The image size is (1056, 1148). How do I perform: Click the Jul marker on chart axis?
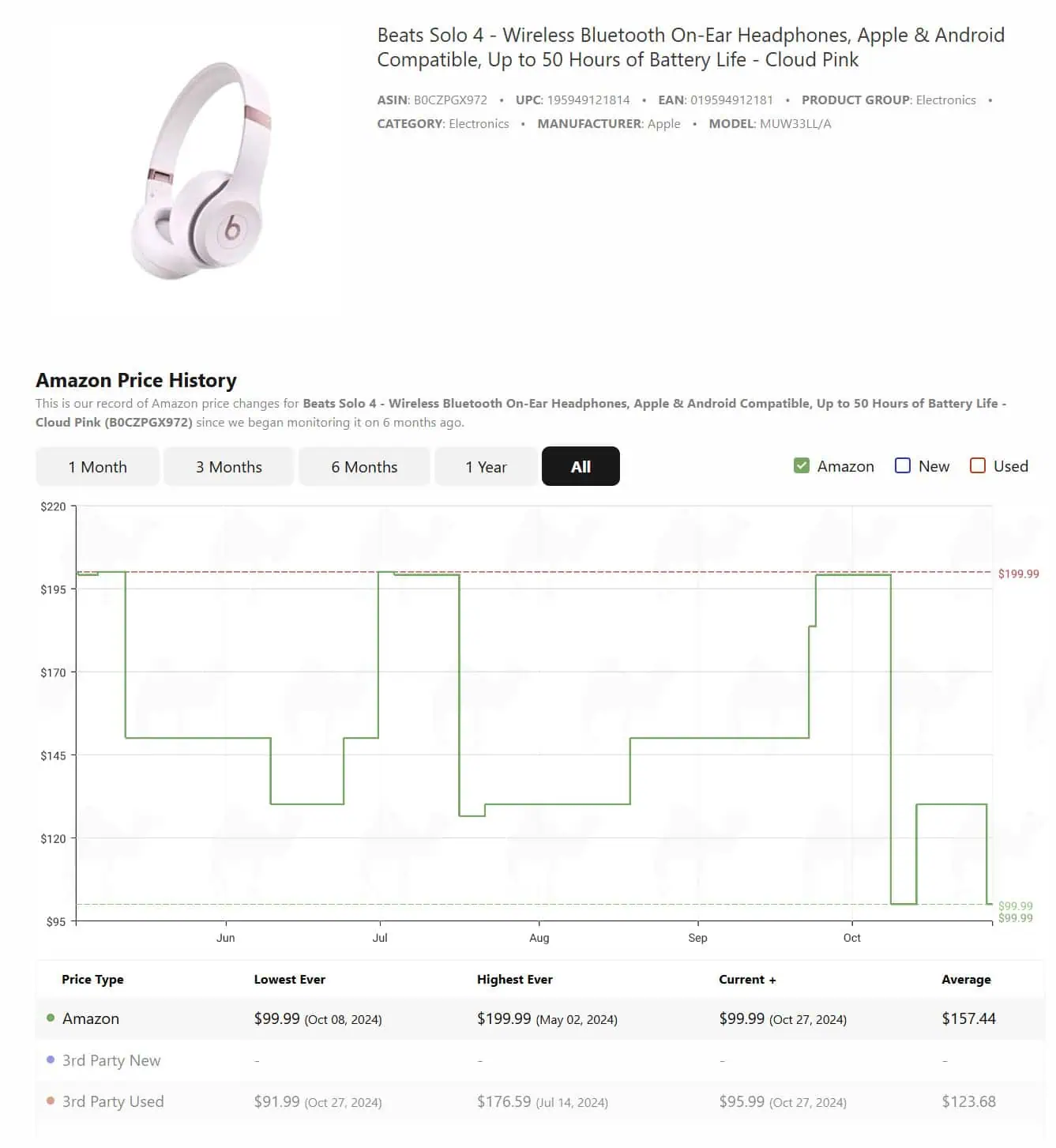[380, 938]
